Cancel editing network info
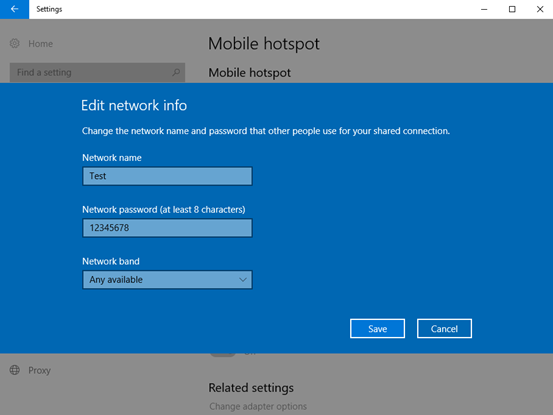This screenshot has height=415, width=553. click(x=444, y=329)
